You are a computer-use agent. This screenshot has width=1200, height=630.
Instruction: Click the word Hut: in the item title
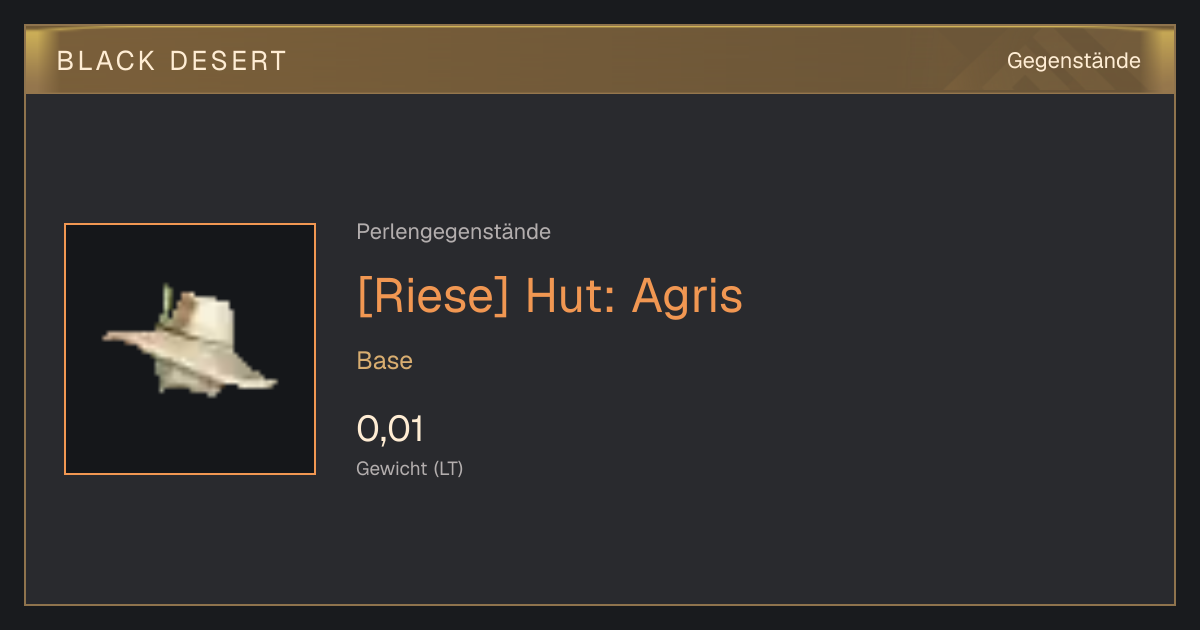570,296
